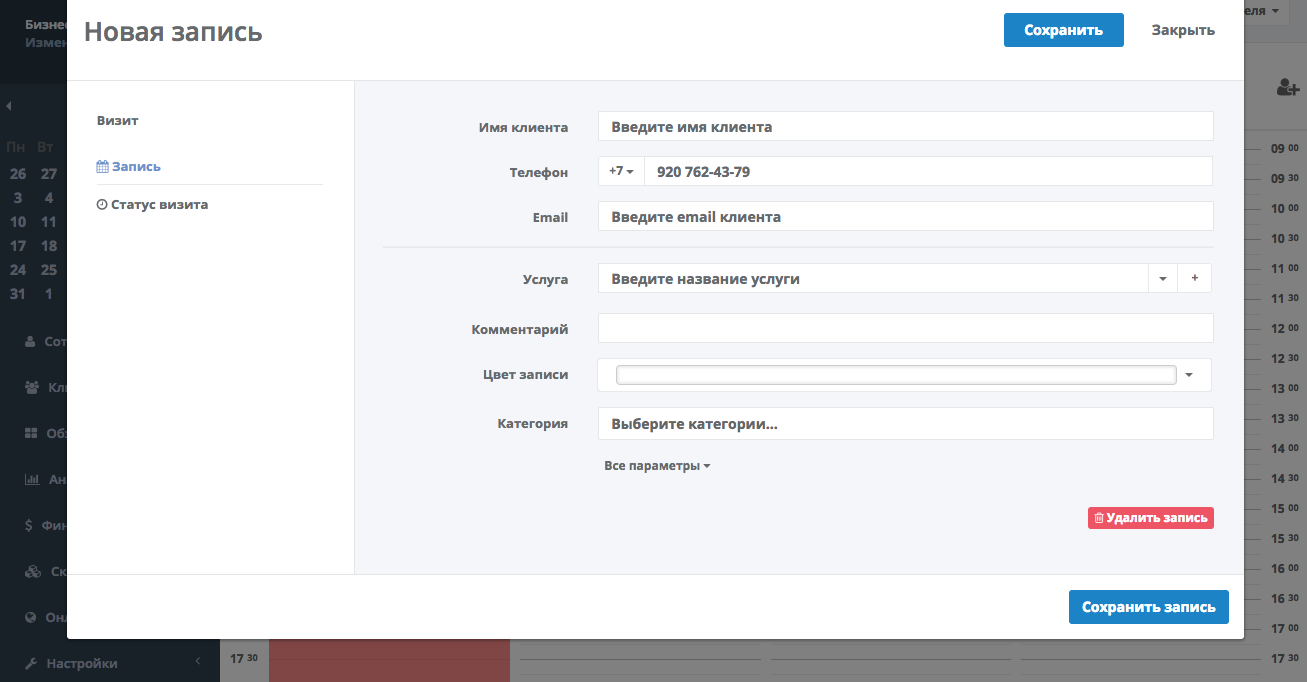
Task: Open the +7 country code dropdown
Action: [x=621, y=171]
